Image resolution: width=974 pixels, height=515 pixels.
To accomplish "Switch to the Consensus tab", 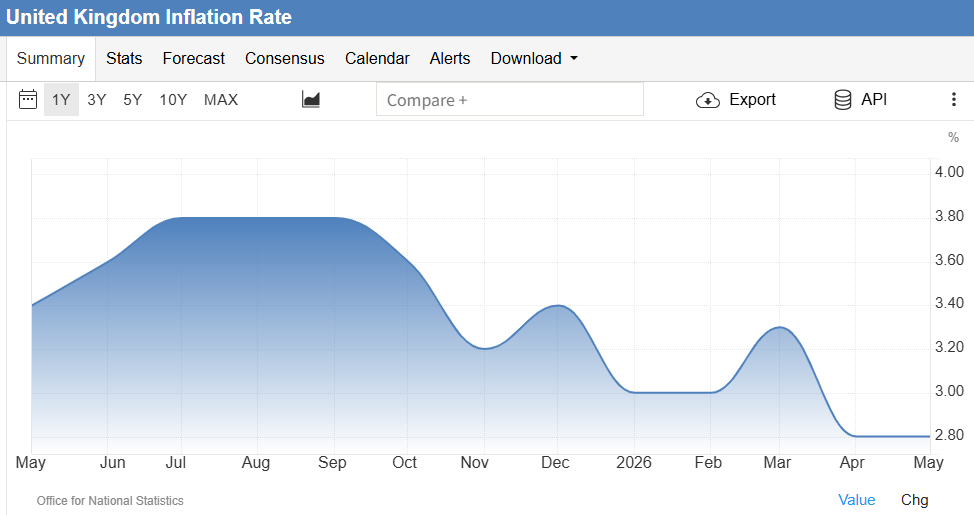I will tap(284, 58).
